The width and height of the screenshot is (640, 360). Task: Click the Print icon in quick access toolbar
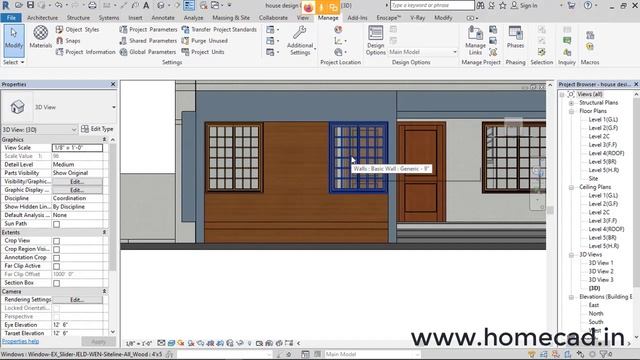click(92, 5)
